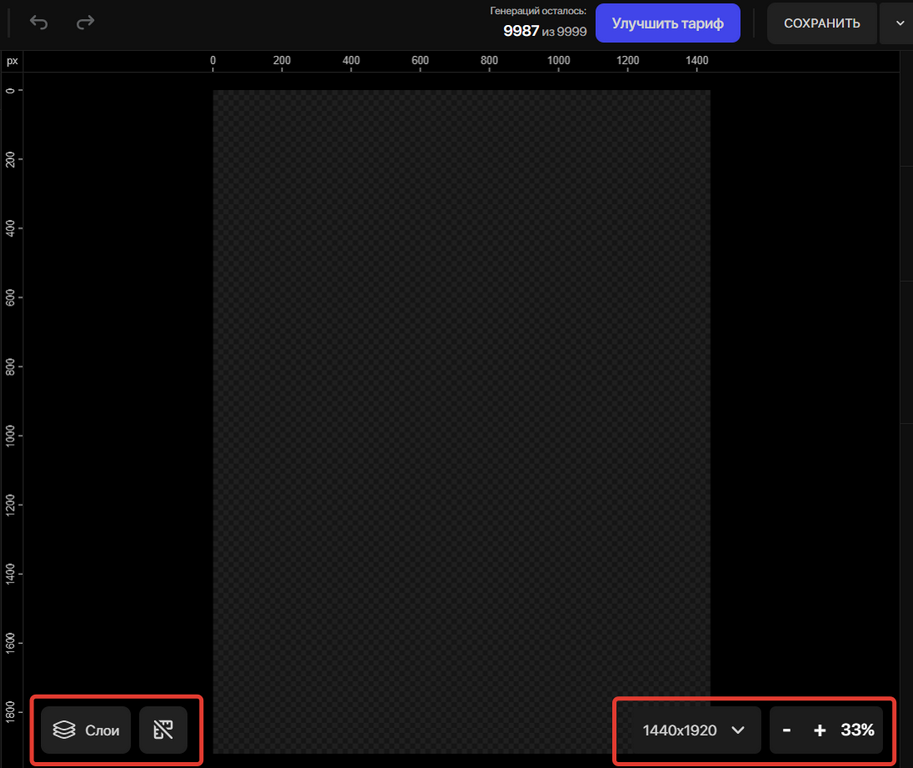
Task: Save with the СОХРАНИТЬ button
Action: click(822, 23)
